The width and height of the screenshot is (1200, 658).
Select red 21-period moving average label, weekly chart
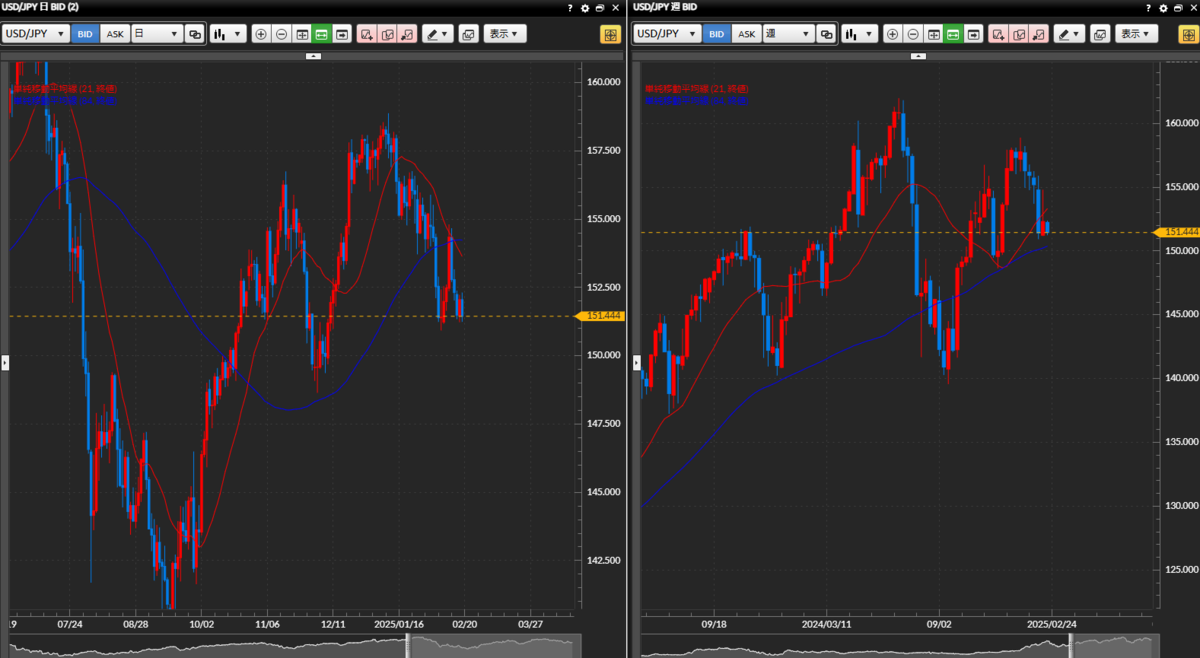pyautogui.click(x=697, y=89)
